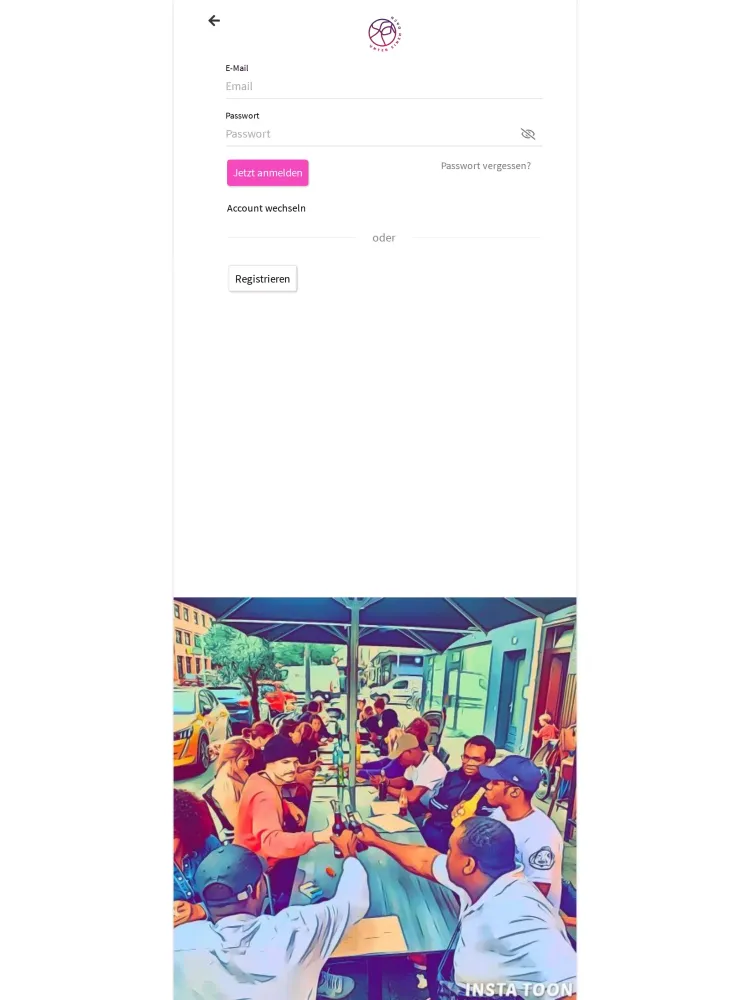Open the Passwort vergessen? link
This screenshot has width=750, height=1000.
[486, 166]
